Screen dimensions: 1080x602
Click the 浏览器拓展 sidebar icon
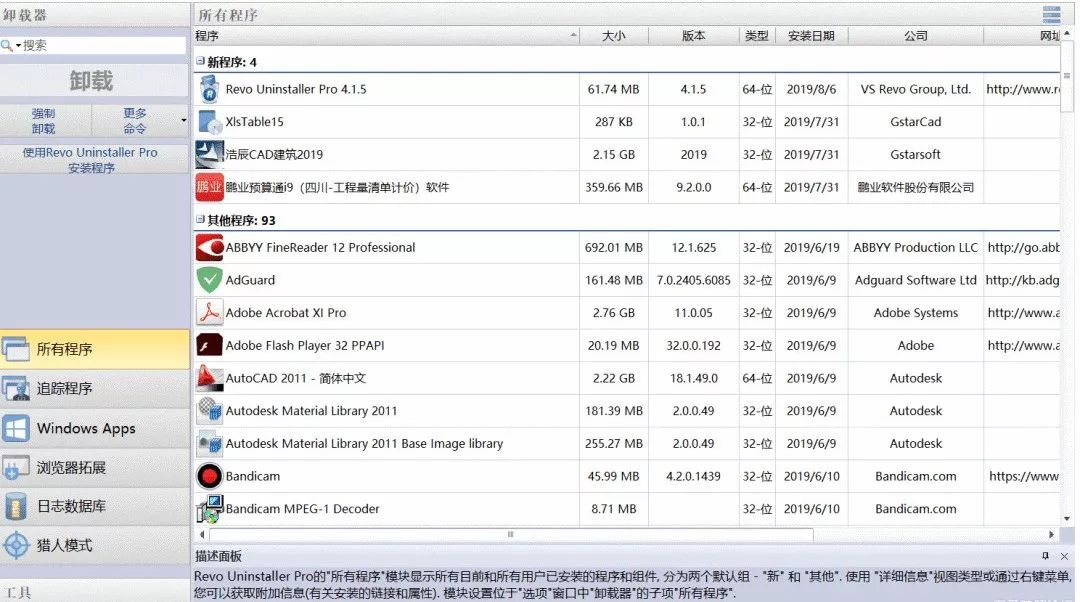[16, 468]
